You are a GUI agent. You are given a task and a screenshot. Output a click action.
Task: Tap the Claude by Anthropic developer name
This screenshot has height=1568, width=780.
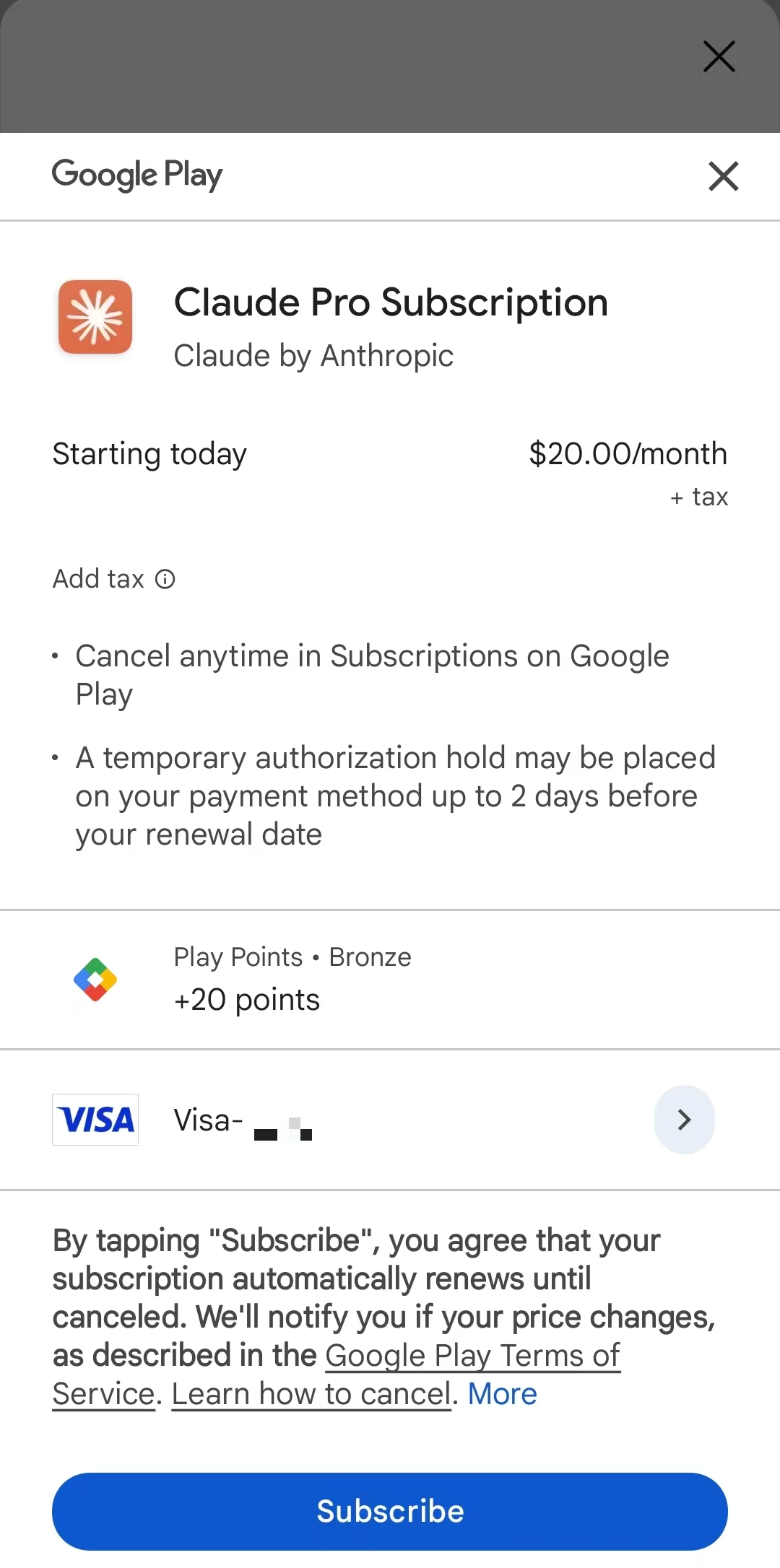313,356
